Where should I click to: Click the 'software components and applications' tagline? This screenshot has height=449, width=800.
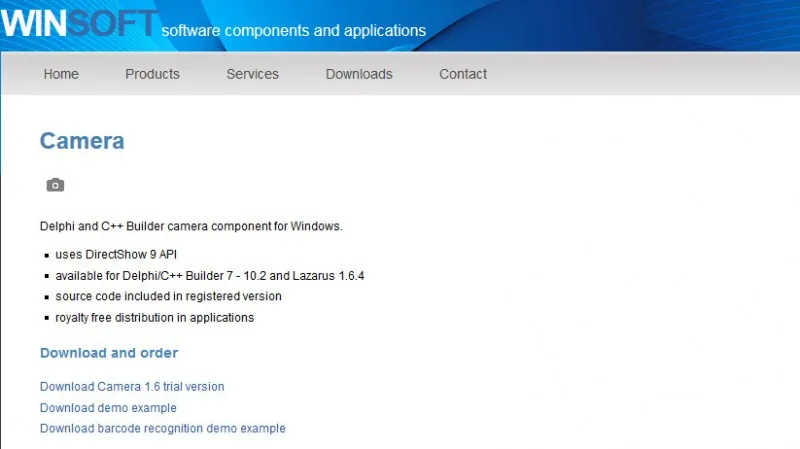pyautogui.click(x=293, y=31)
